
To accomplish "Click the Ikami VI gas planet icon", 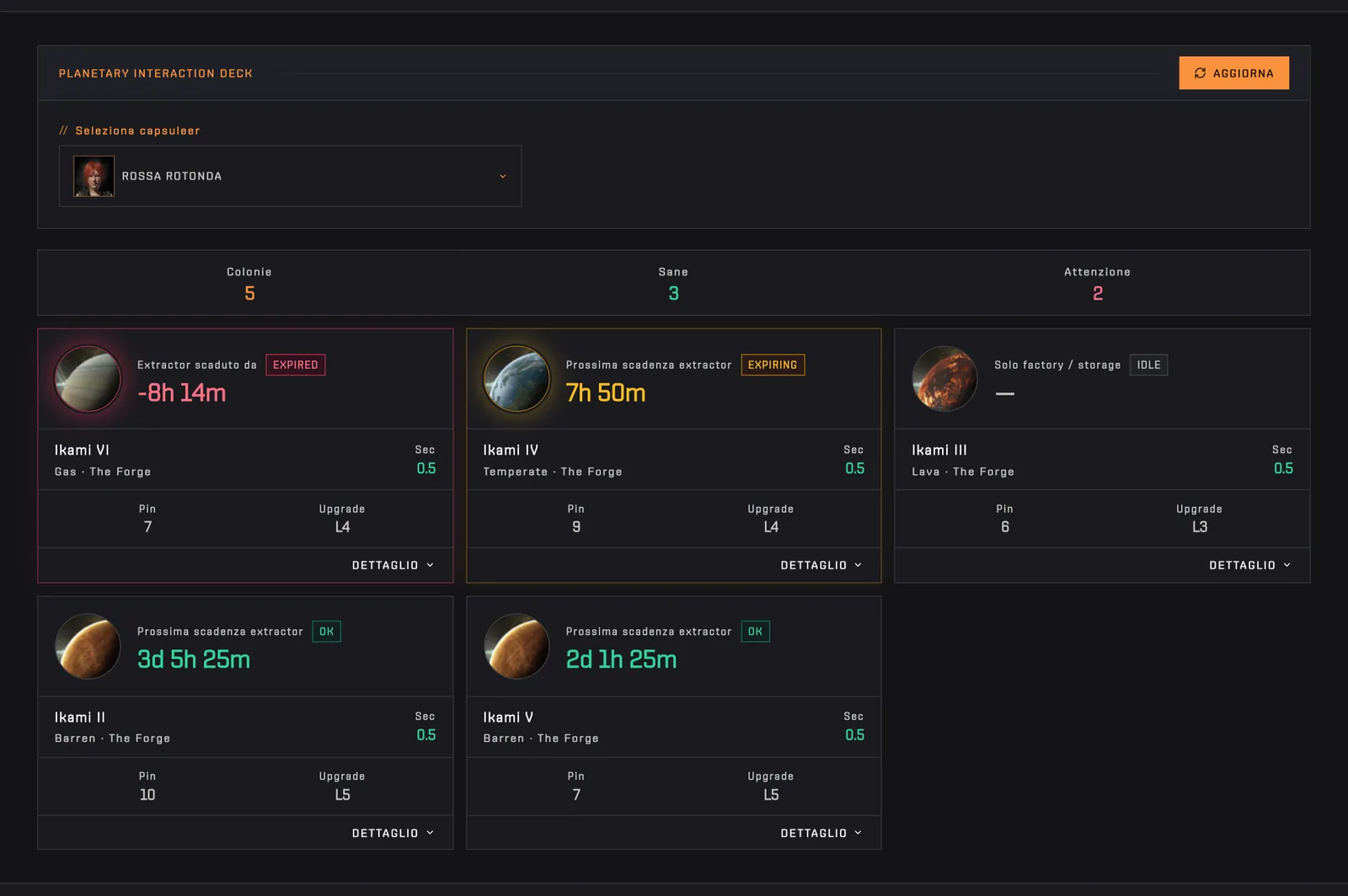I will coord(88,379).
